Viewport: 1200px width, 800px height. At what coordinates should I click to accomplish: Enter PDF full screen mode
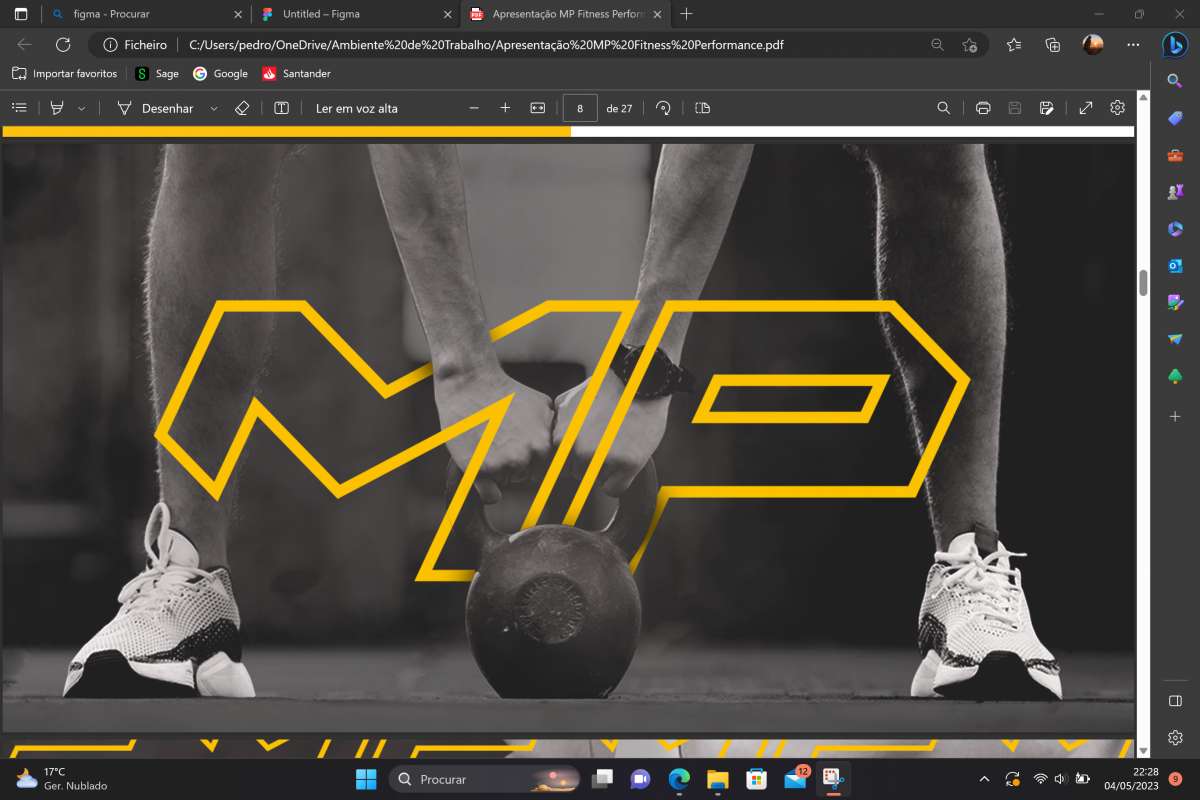[x=1086, y=108]
